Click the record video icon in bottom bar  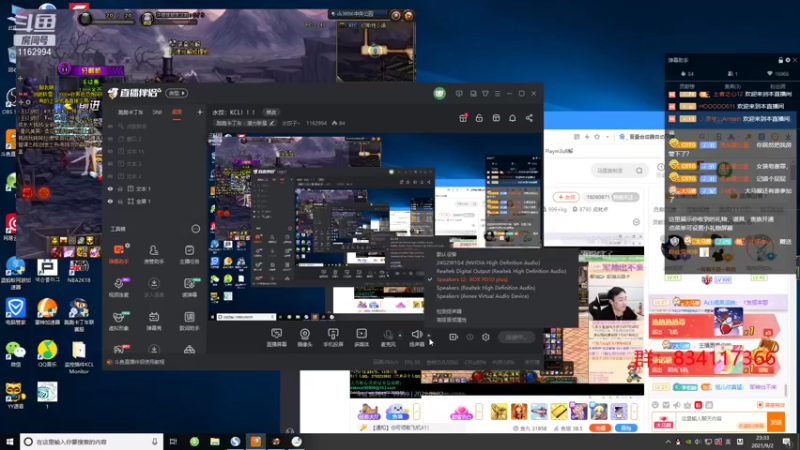[453, 337]
